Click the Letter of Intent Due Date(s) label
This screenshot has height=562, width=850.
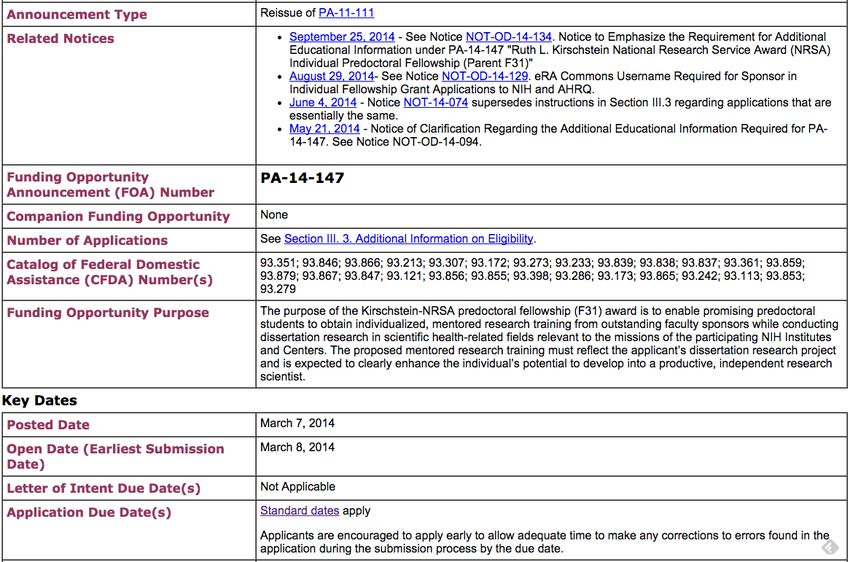click(x=103, y=488)
